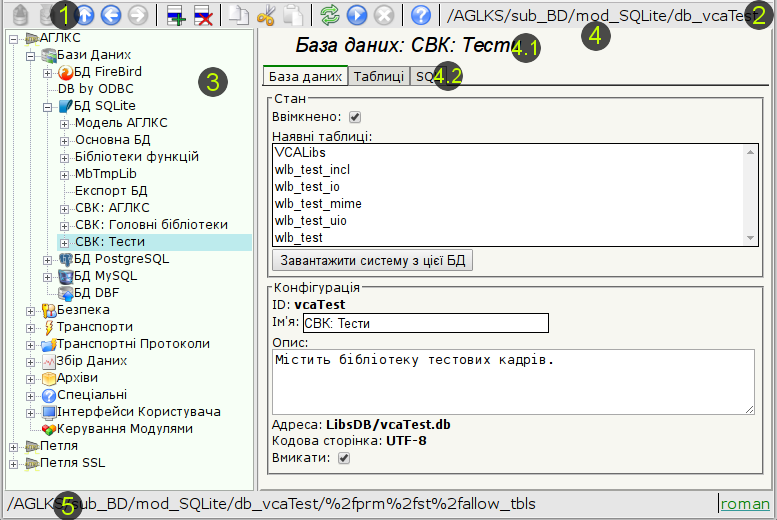Click Завантажити систему з цієї БД button
777x520 pixels.
372,261
